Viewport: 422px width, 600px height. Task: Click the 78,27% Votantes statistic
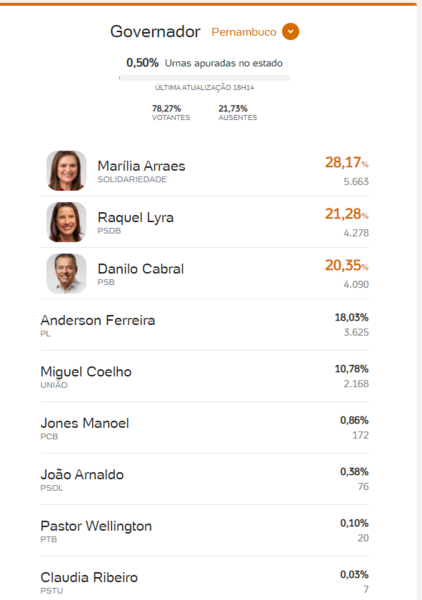pos(171,112)
